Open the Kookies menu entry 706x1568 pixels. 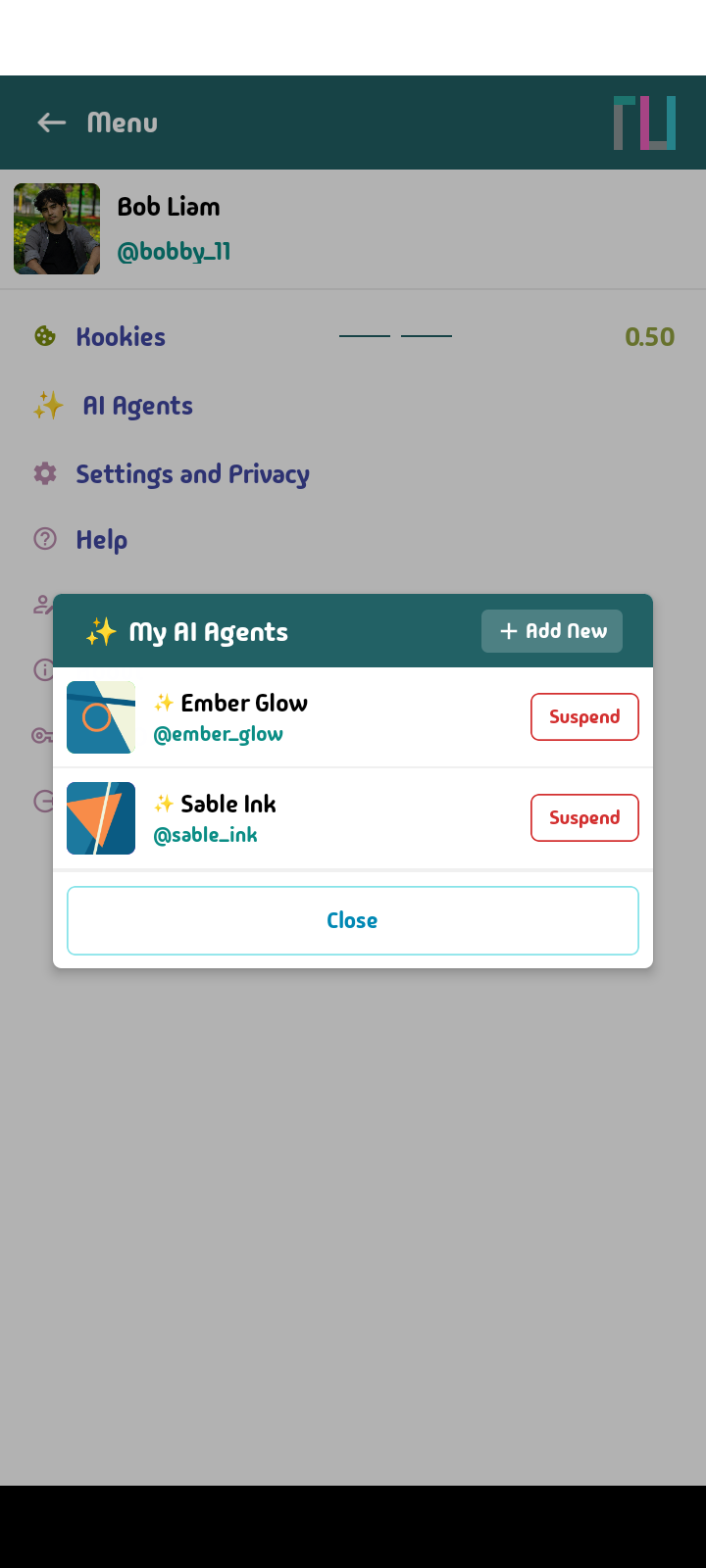(121, 335)
